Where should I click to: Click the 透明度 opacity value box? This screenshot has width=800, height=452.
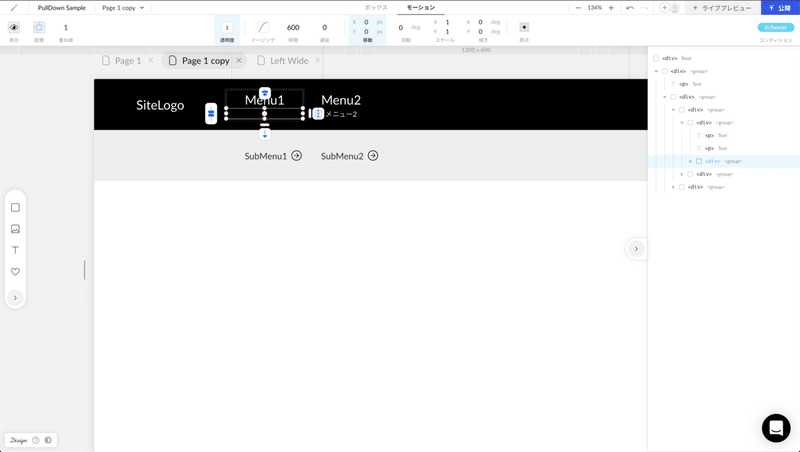(227, 28)
